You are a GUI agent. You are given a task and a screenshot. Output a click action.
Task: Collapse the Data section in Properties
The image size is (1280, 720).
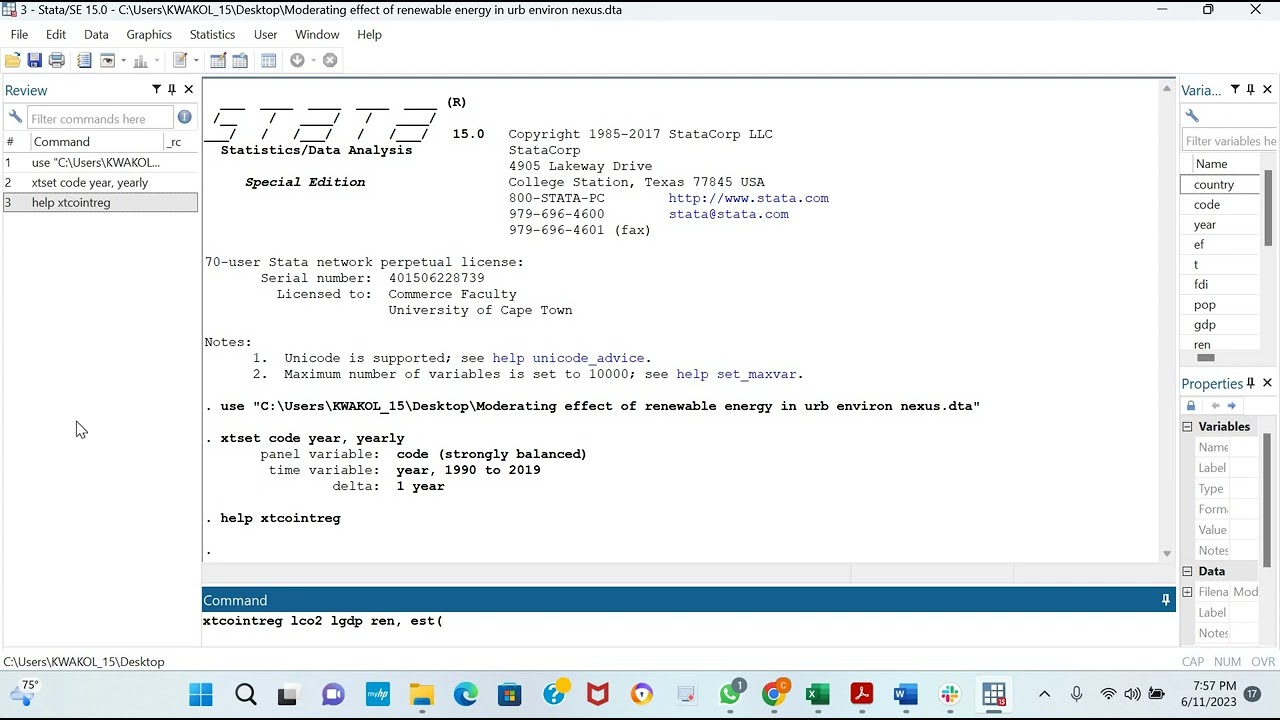coord(1188,572)
